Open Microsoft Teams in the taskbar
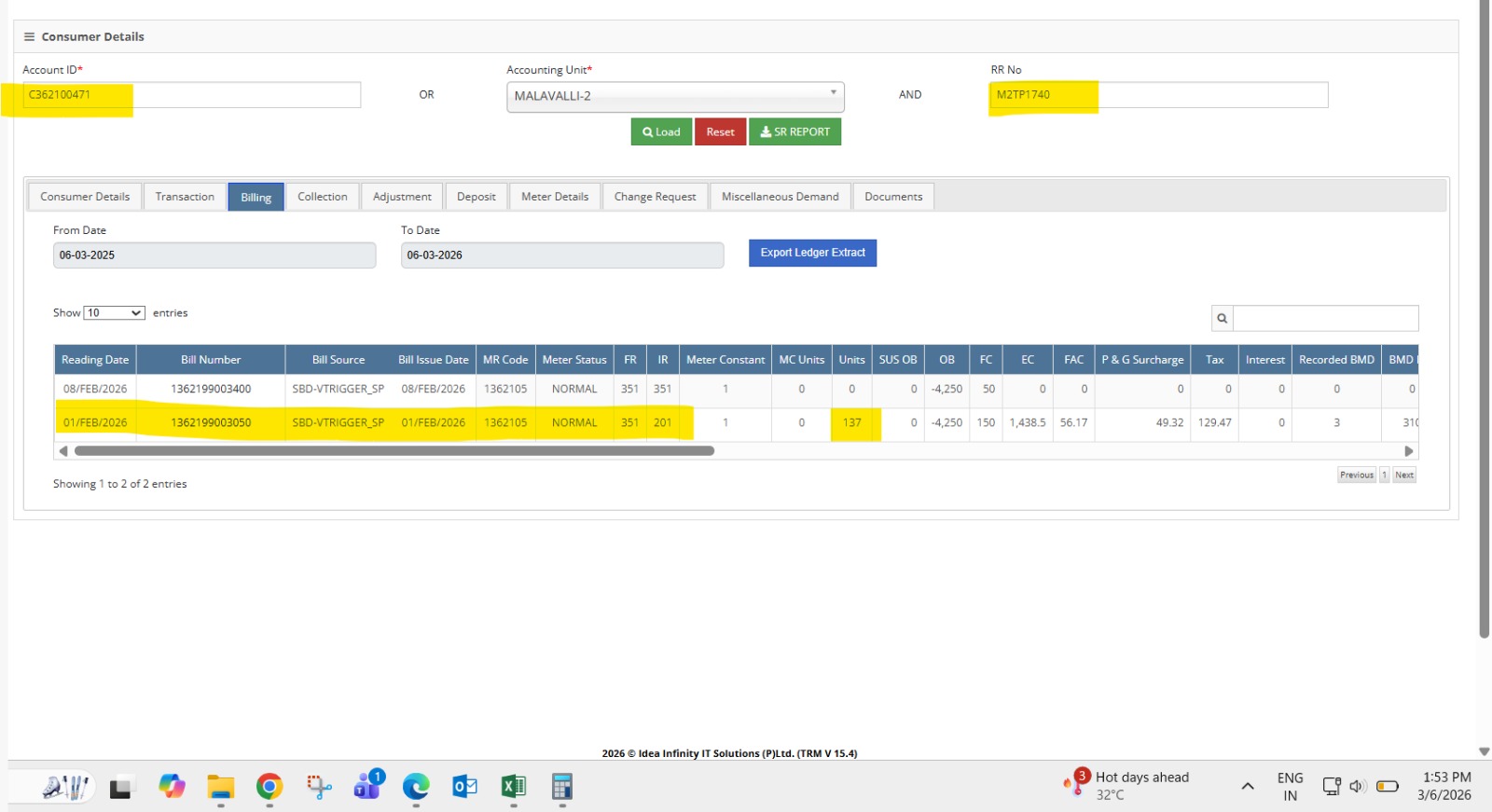Screen dimensions: 1492x812 (367, 788)
